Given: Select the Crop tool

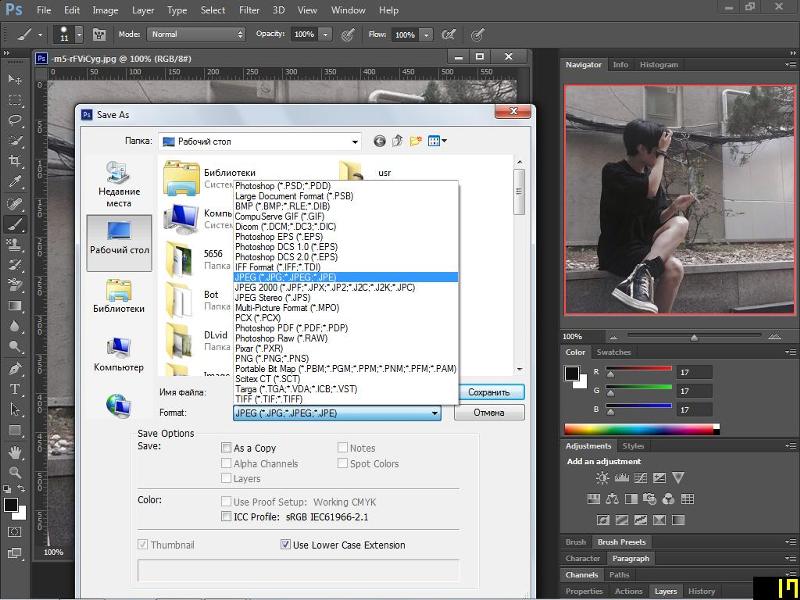Looking at the screenshot, I should tap(15, 161).
